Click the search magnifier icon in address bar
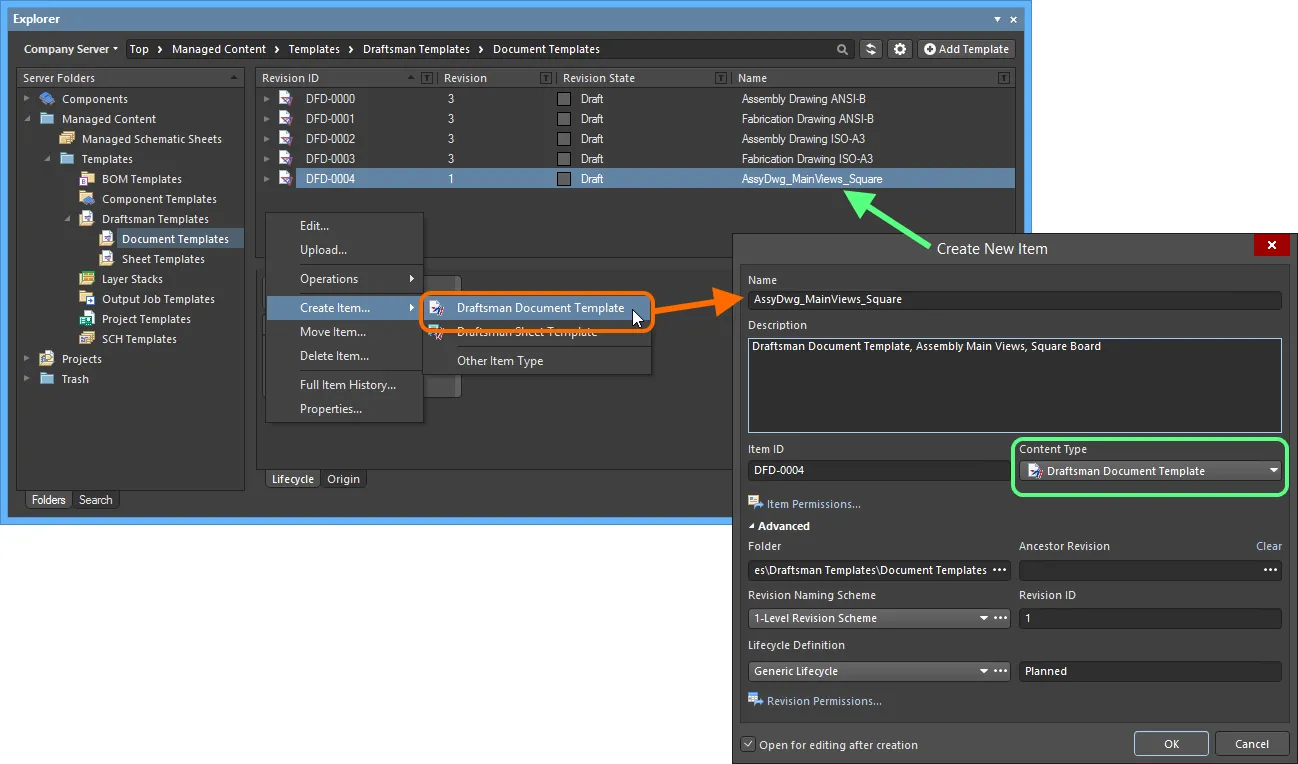Screen dimensions: 1298x764 pos(843,49)
